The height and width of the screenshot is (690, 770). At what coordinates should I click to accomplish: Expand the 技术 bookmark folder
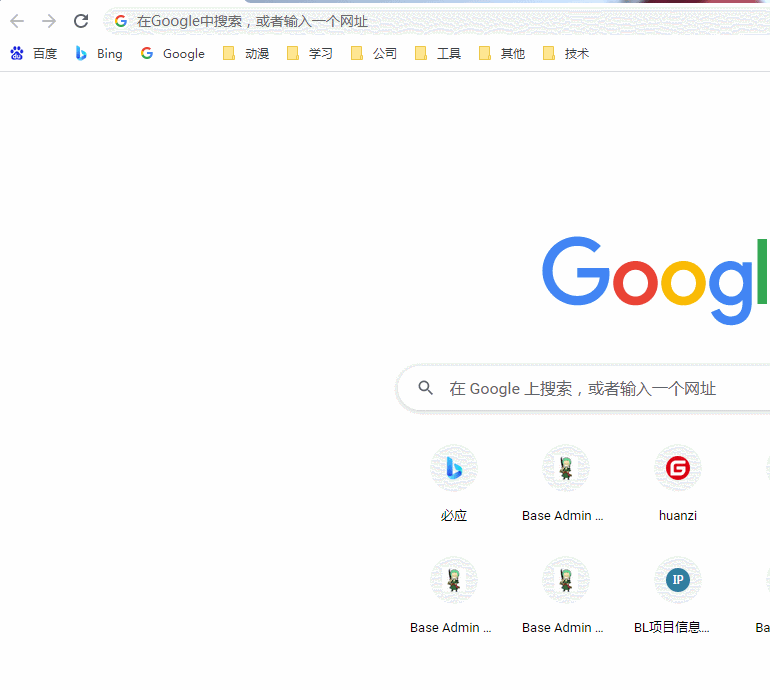point(565,54)
